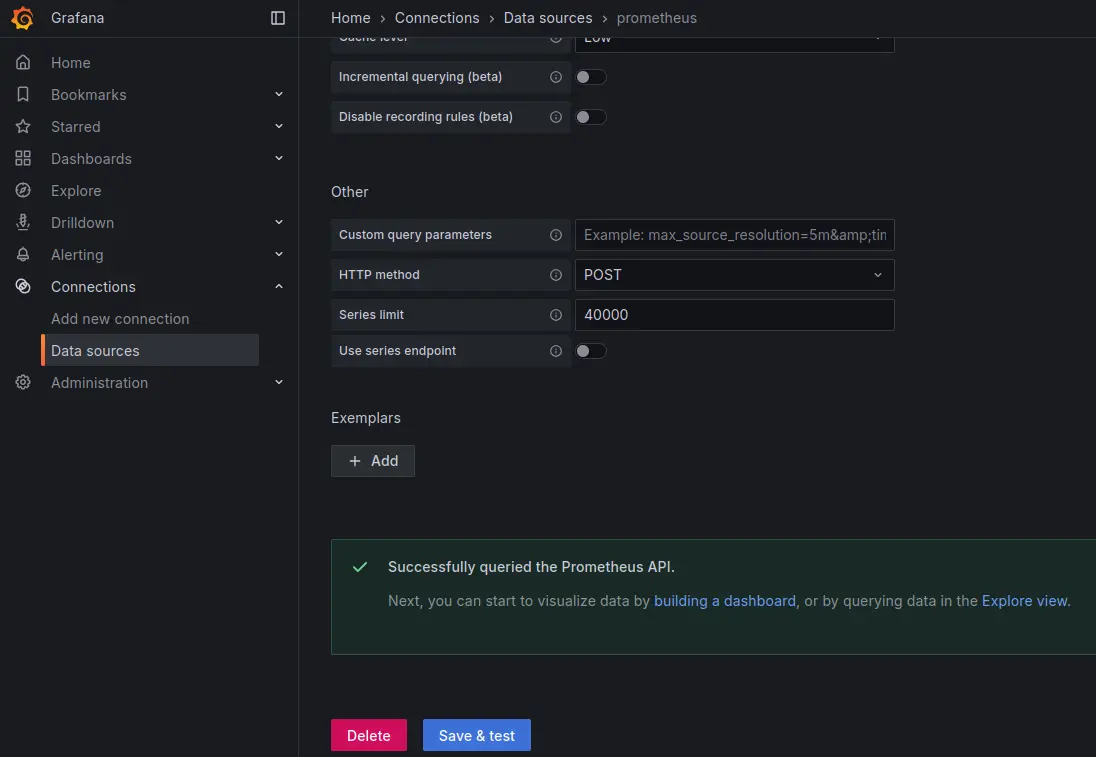
Task: Toggle Incremental querying (beta) switch
Action: 590,77
